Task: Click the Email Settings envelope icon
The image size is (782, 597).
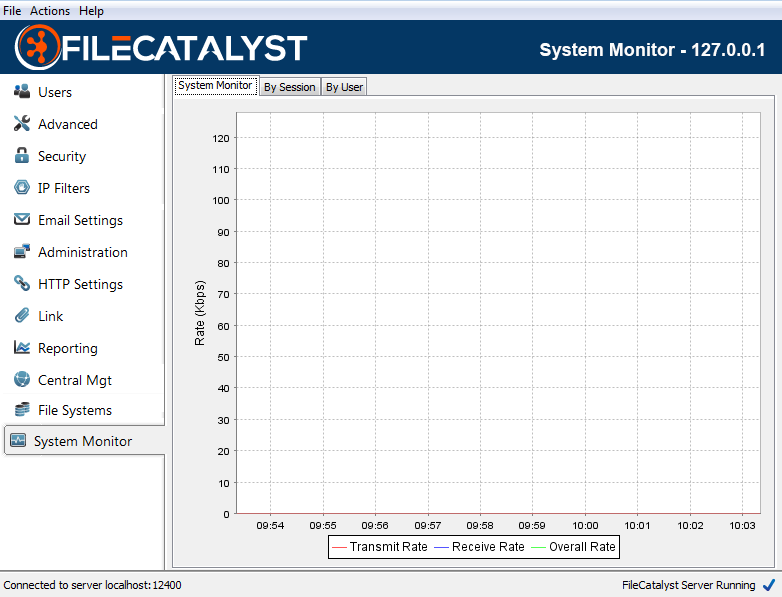Action: point(22,219)
